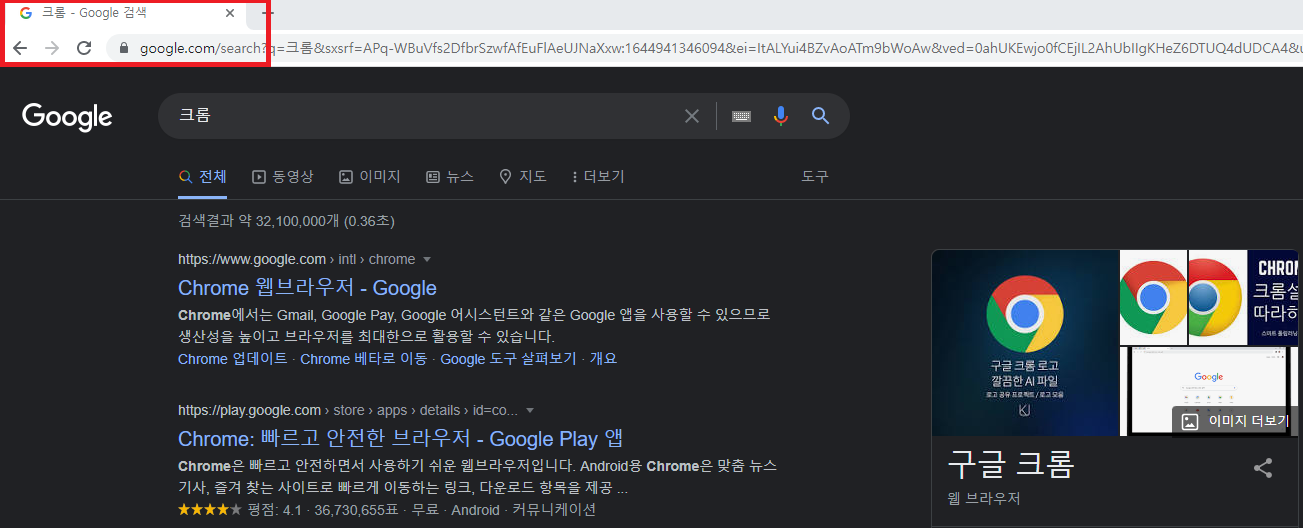Click the magnifier search button
The height and width of the screenshot is (528, 1303).
(821, 116)
